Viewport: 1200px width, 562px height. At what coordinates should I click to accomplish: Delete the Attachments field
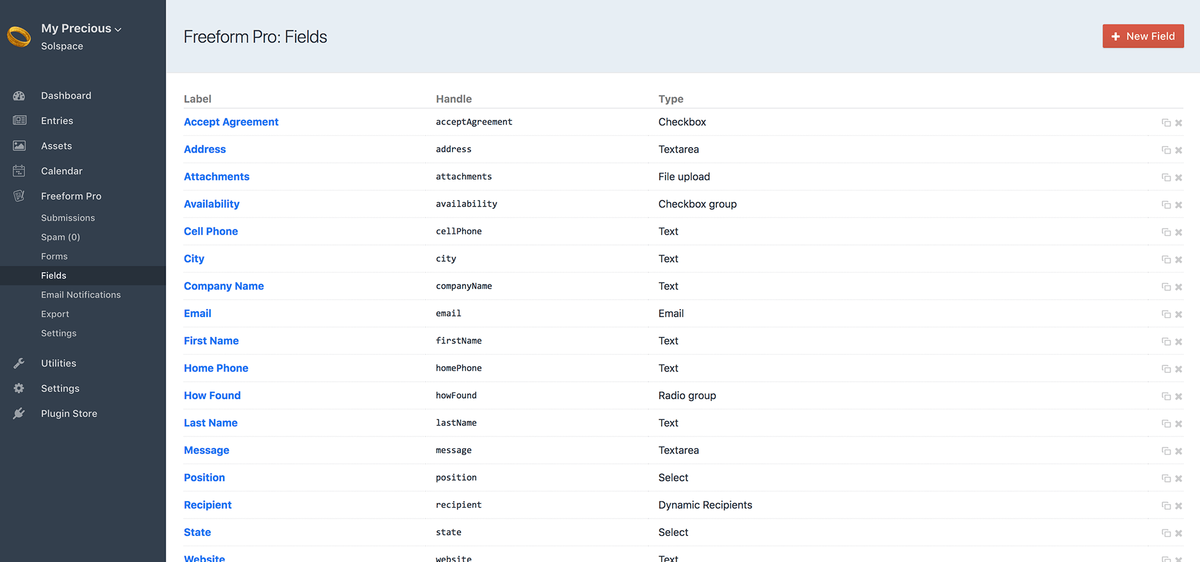(1179, 177)
